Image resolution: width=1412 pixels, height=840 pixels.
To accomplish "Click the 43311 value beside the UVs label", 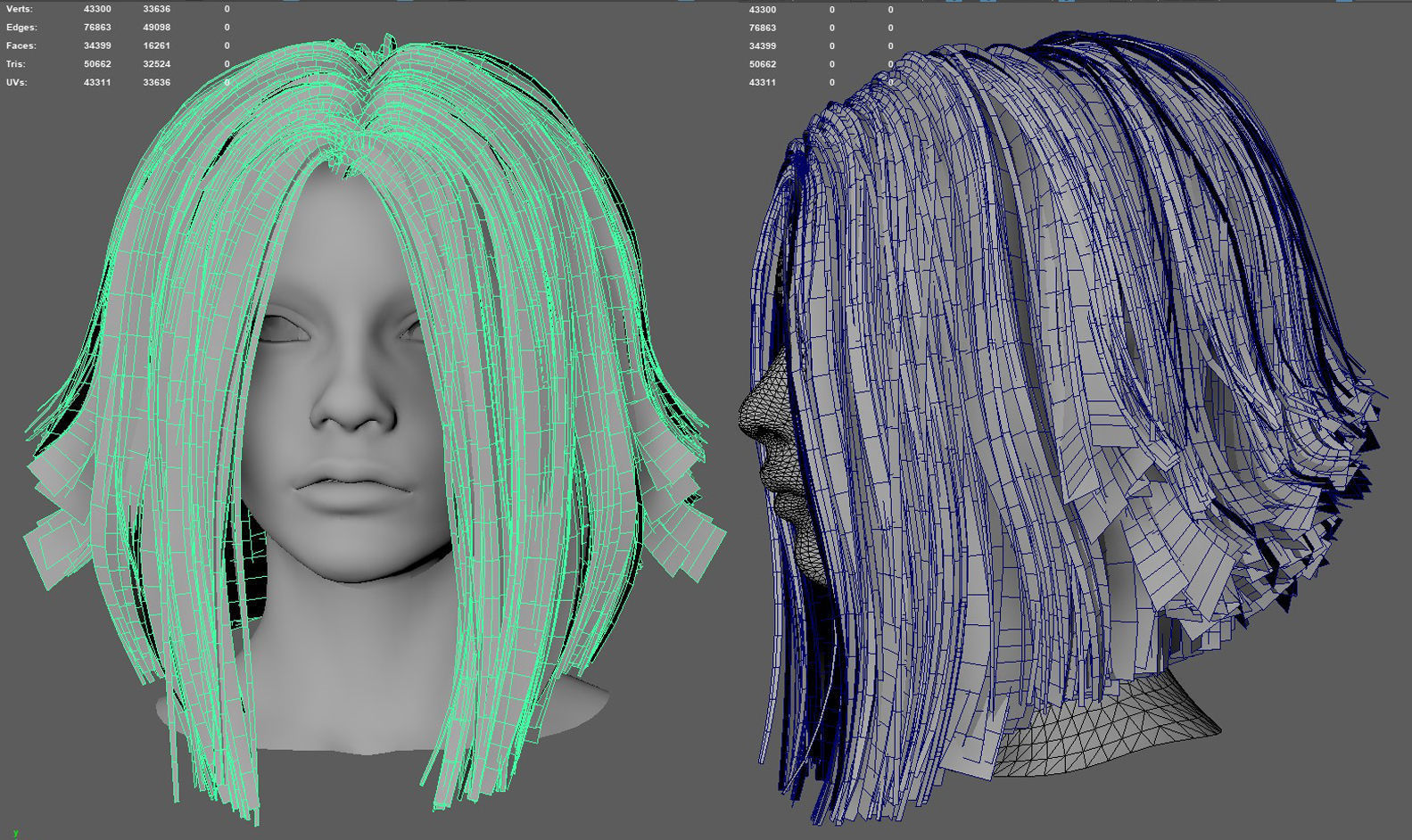I will click(97, 82).
